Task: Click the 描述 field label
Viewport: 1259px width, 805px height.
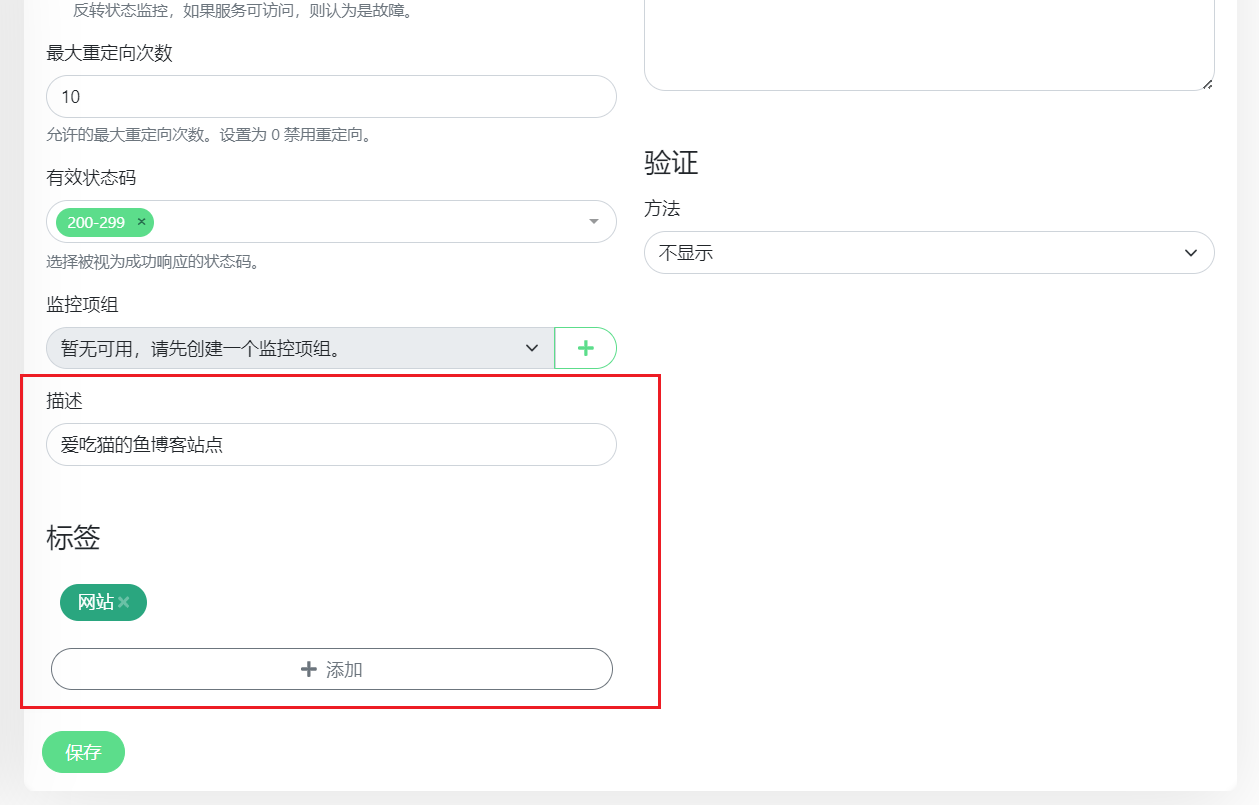Action: (64, 401)
